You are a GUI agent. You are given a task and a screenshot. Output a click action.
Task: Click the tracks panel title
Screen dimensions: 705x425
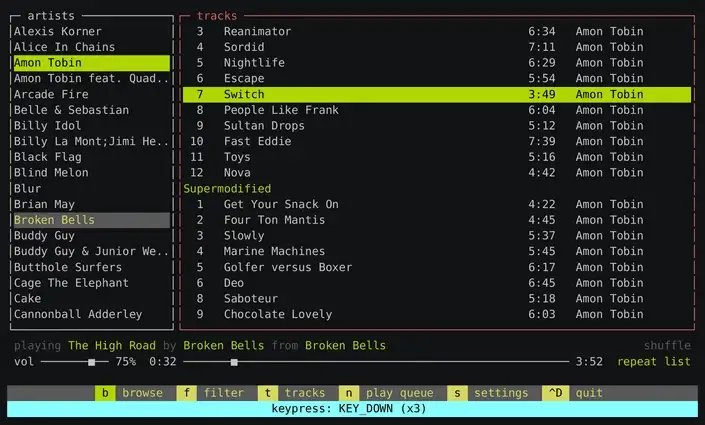point(217,16)
